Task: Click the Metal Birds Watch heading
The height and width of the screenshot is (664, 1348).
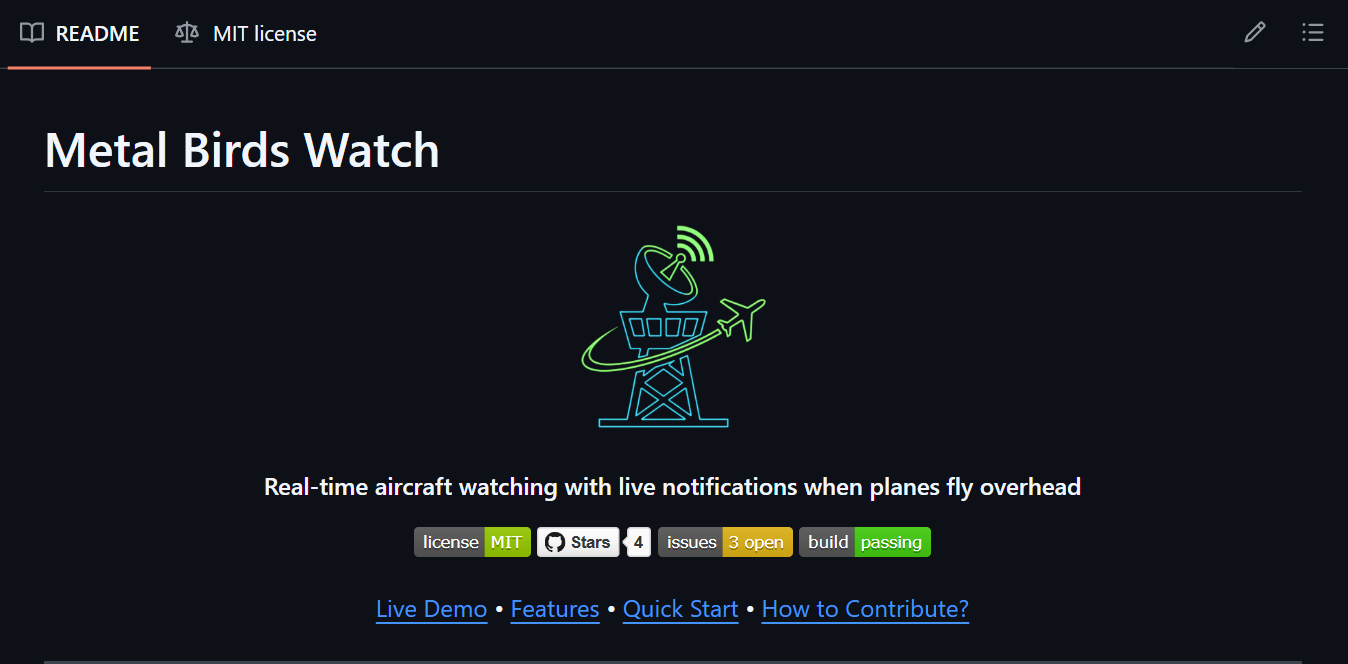Action: (242, 151)
